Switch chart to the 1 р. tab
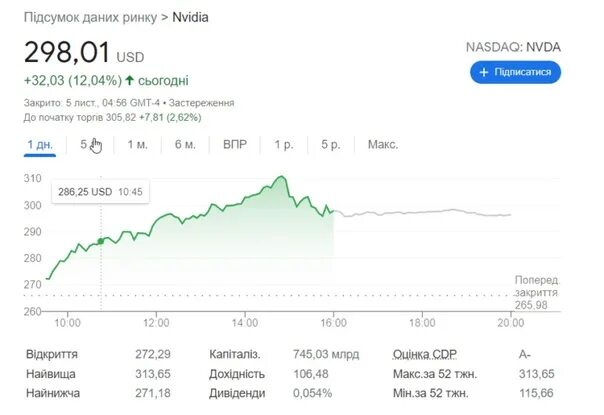 pyautogui.click(x=283, y=145)
